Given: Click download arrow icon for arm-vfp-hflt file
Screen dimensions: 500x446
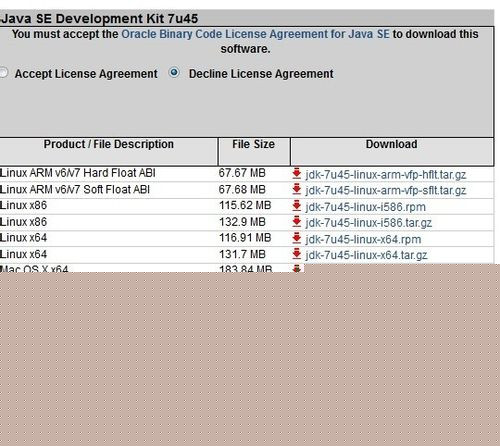Looking at the screenshot, I should pos(296,174).
